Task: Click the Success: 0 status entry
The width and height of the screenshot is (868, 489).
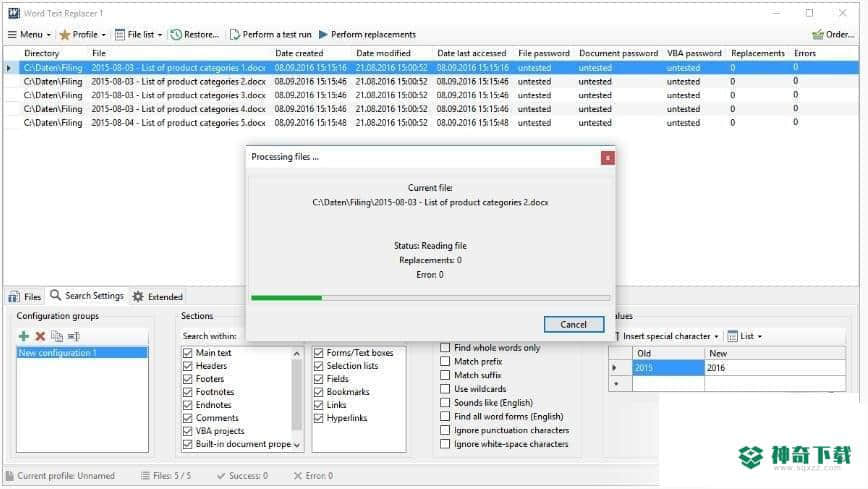Action: point(242,476)
